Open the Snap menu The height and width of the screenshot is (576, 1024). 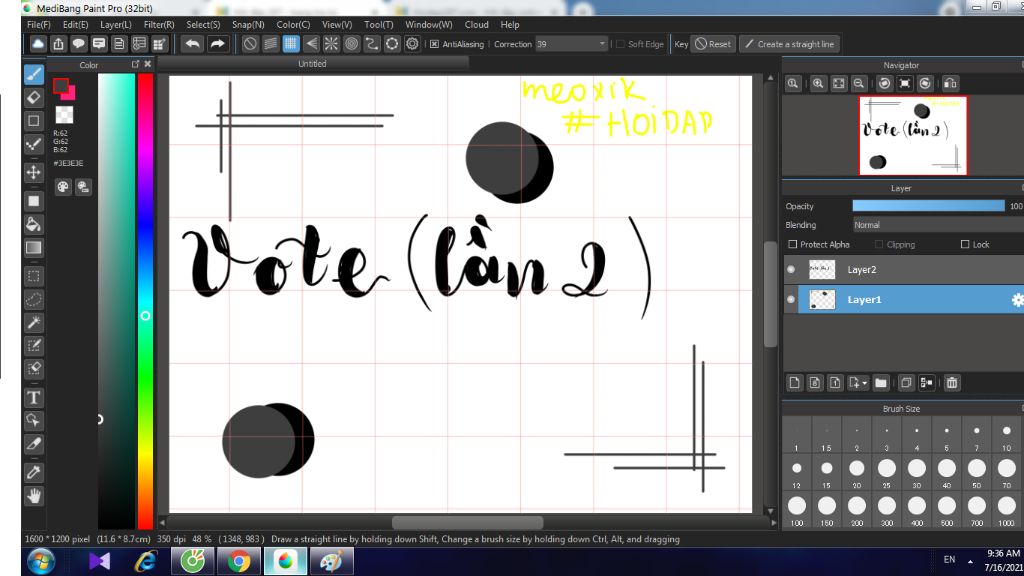point(248,24)
